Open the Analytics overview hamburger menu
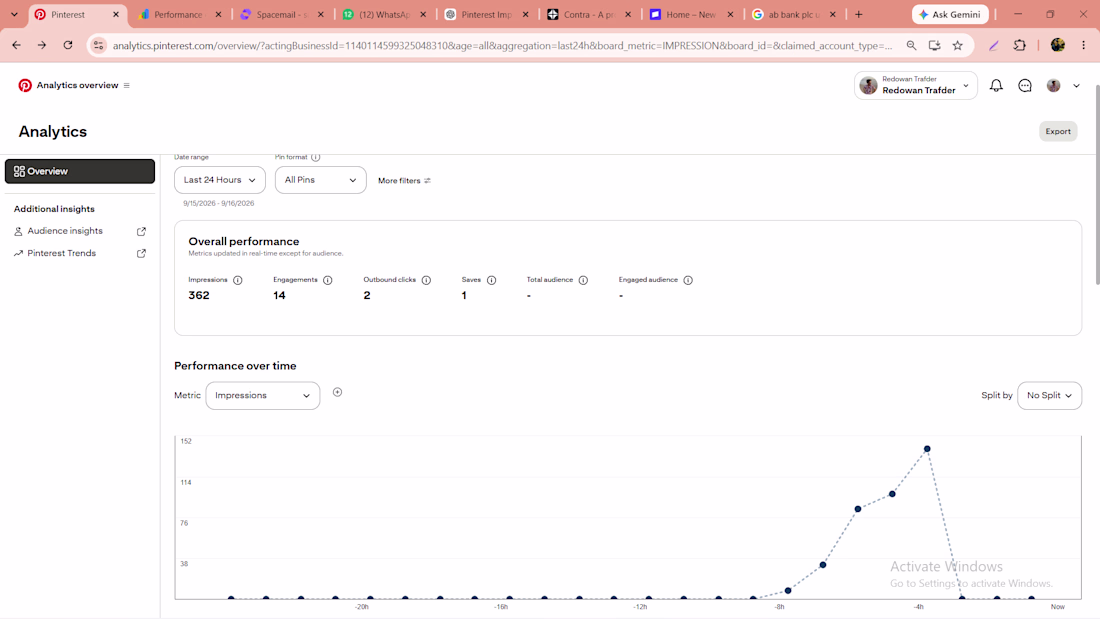Image resolution: width=1100 pixels, height=619 pixels. tap(127, 86)
